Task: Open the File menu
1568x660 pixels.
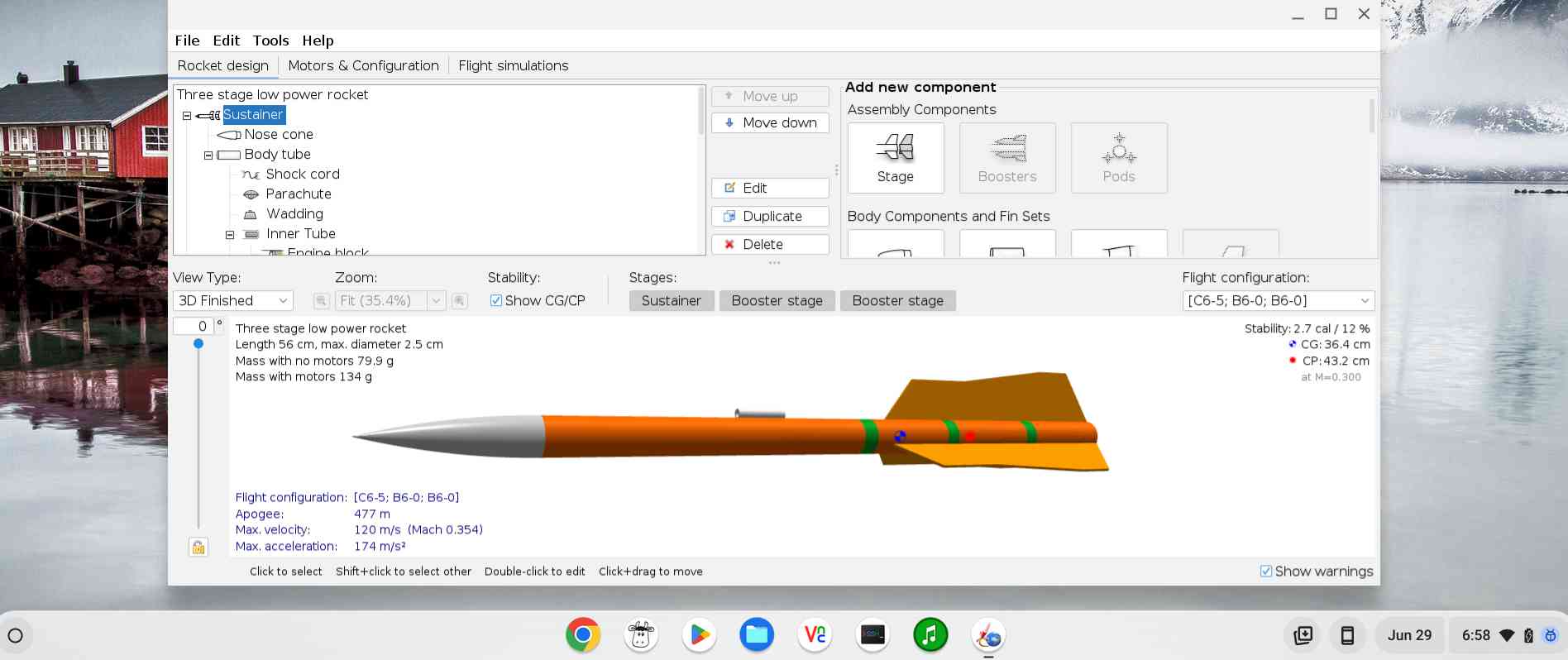Action: pyautogui.click(x=187, y=41)
